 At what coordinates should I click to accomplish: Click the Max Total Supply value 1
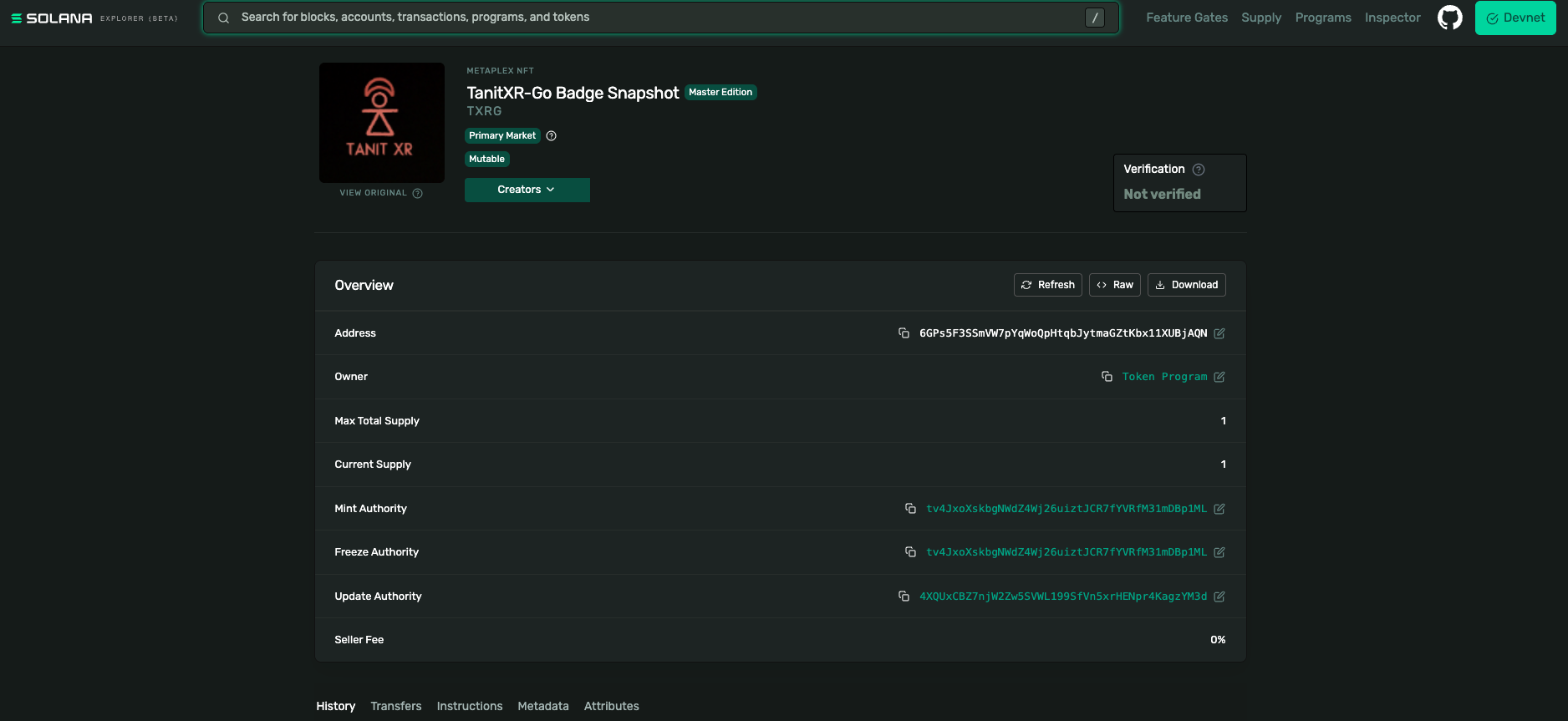coord(1224,421)
